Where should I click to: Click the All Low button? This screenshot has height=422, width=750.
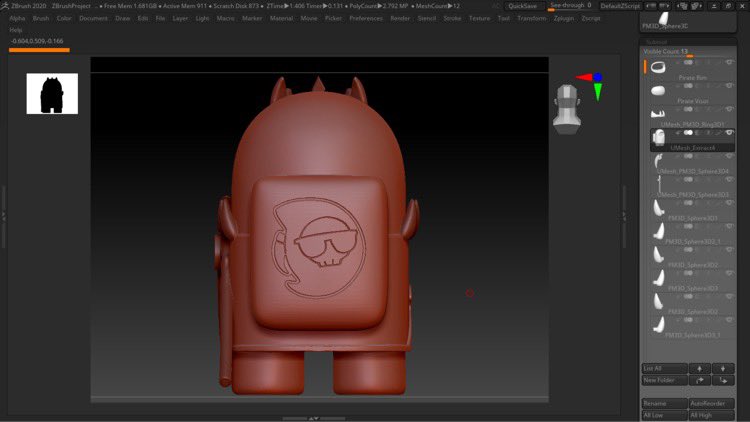coord(664,415)
